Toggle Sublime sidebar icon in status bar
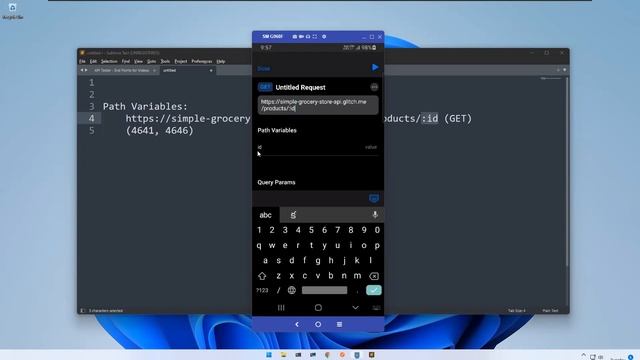 82,311
